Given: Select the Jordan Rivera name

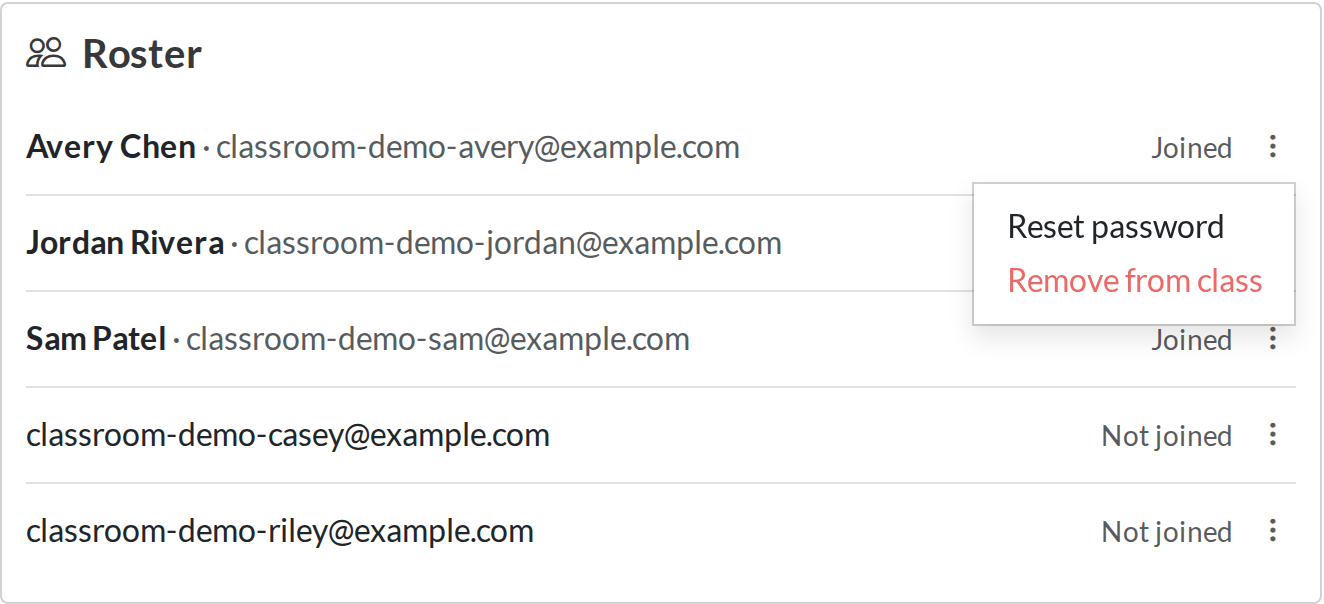Looking at the screenshot, I should coord(125,243).
